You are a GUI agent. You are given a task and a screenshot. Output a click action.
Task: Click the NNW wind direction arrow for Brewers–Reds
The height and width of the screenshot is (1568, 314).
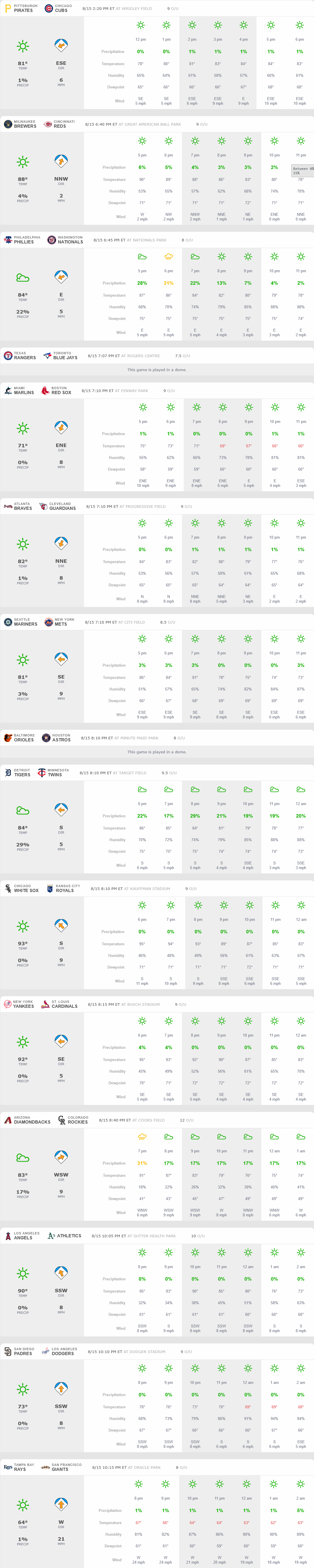[61, 161]
